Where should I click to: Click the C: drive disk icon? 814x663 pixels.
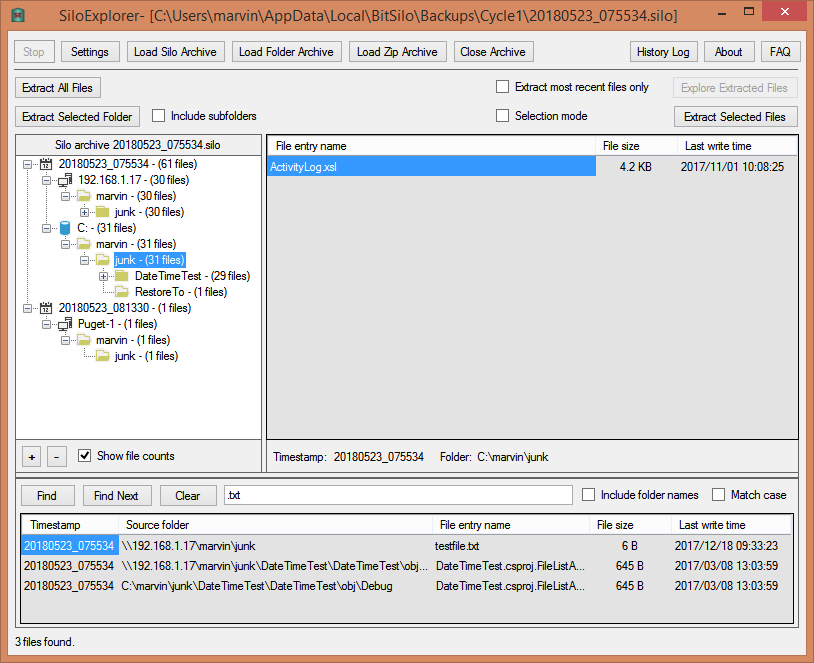coord(65,228)
